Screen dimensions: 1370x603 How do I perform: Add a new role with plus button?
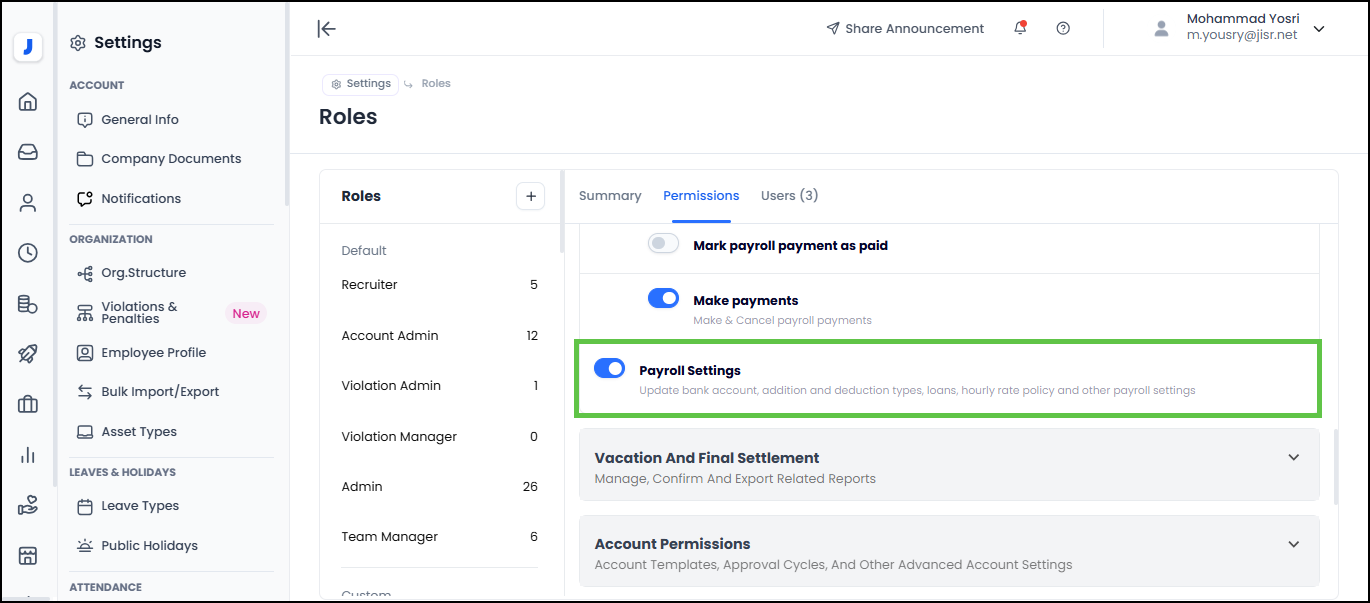(x=530, y=196)
